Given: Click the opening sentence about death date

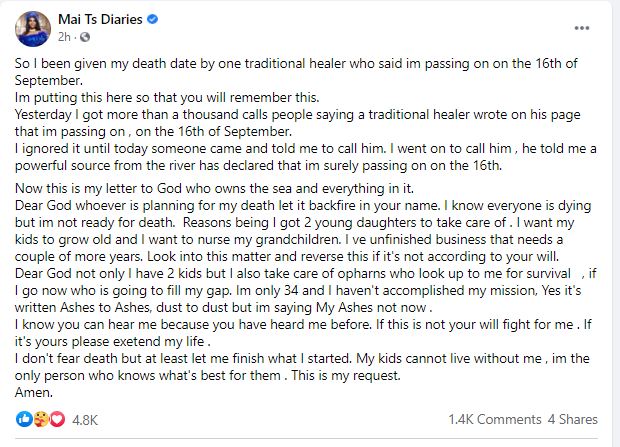Looking at the screenshot, I should 296,72.
